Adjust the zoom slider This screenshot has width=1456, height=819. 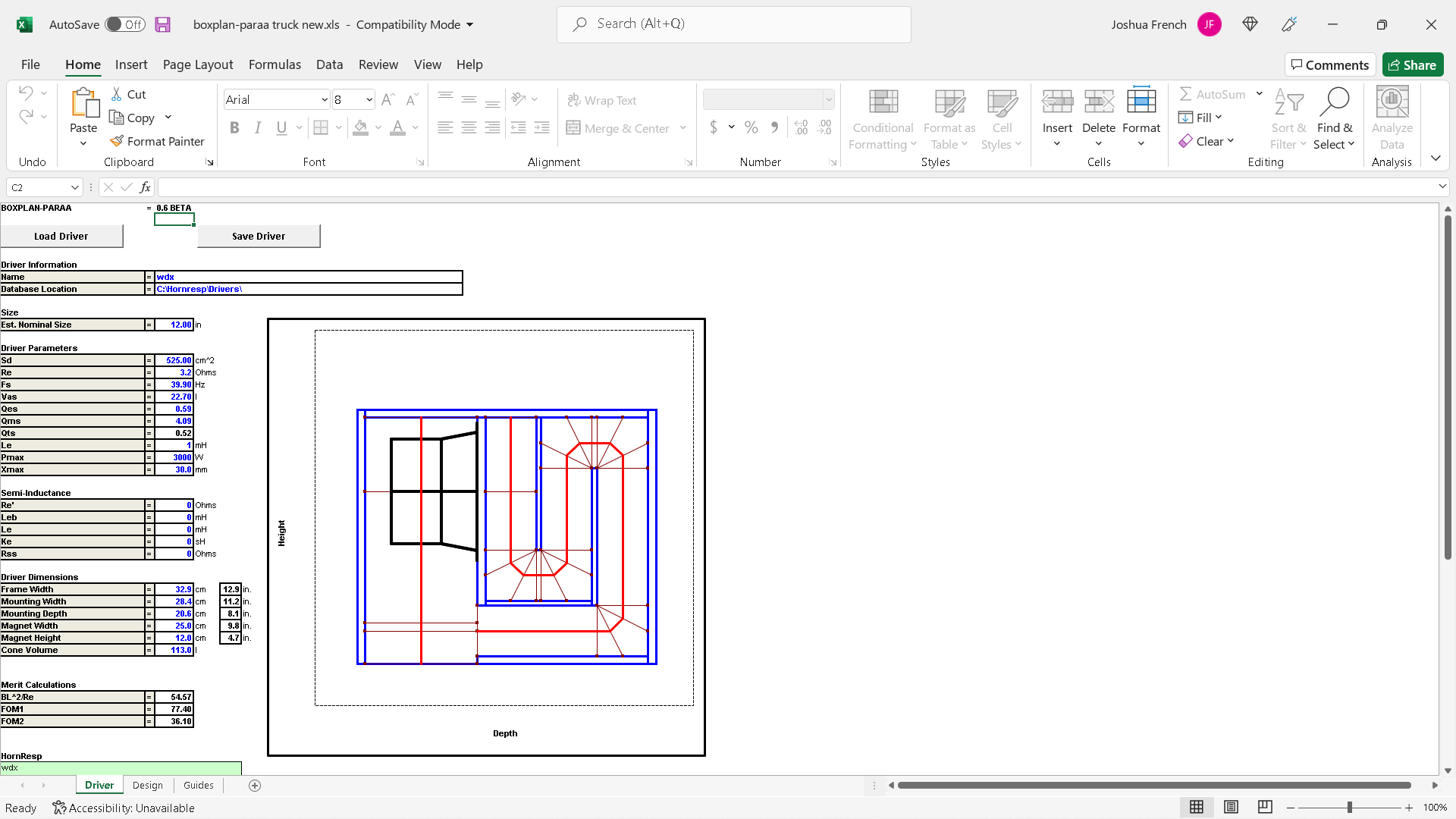pos(1349,807)
